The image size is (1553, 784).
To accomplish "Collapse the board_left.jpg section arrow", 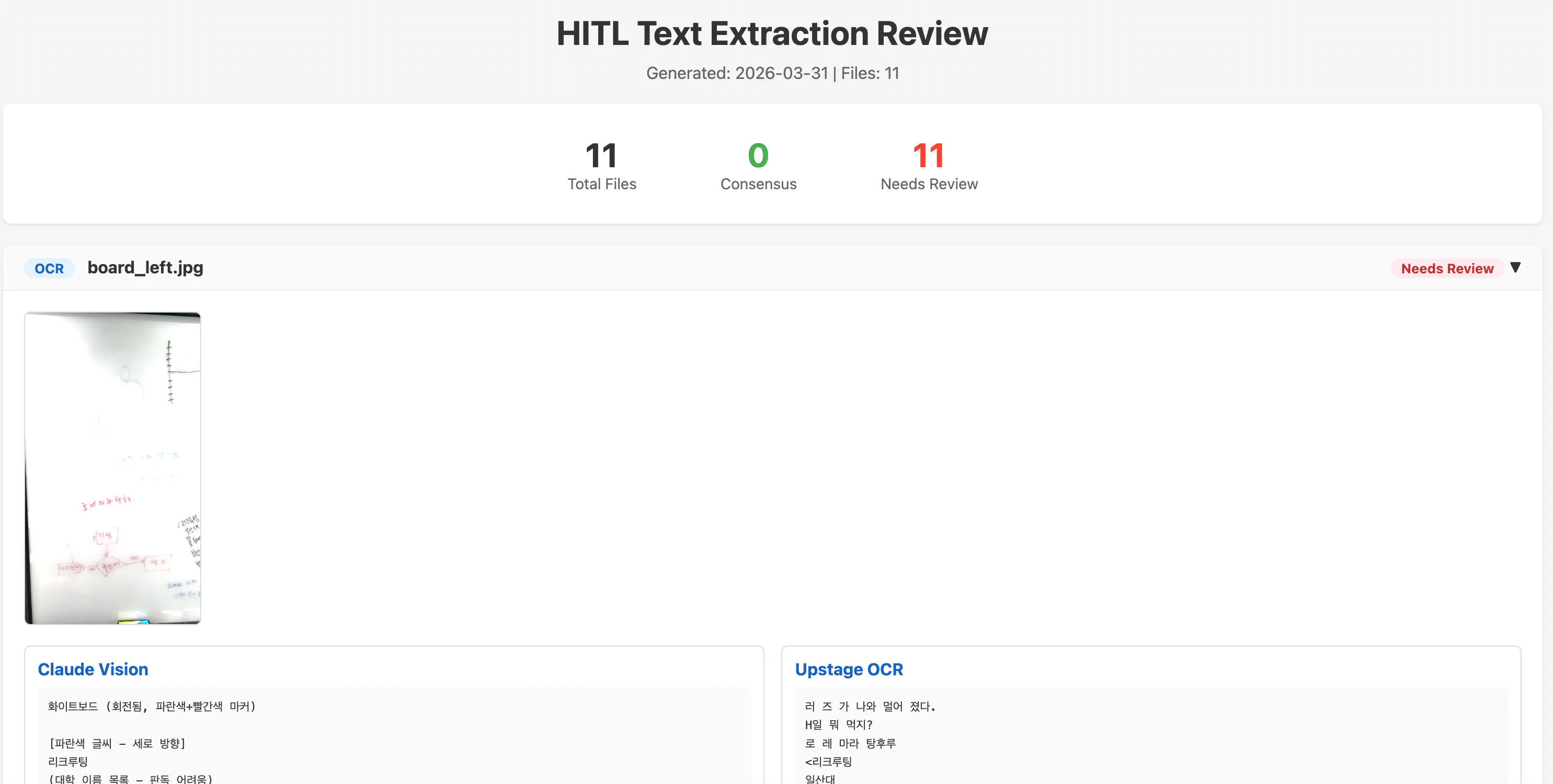I will click(x=1515, y=268).
